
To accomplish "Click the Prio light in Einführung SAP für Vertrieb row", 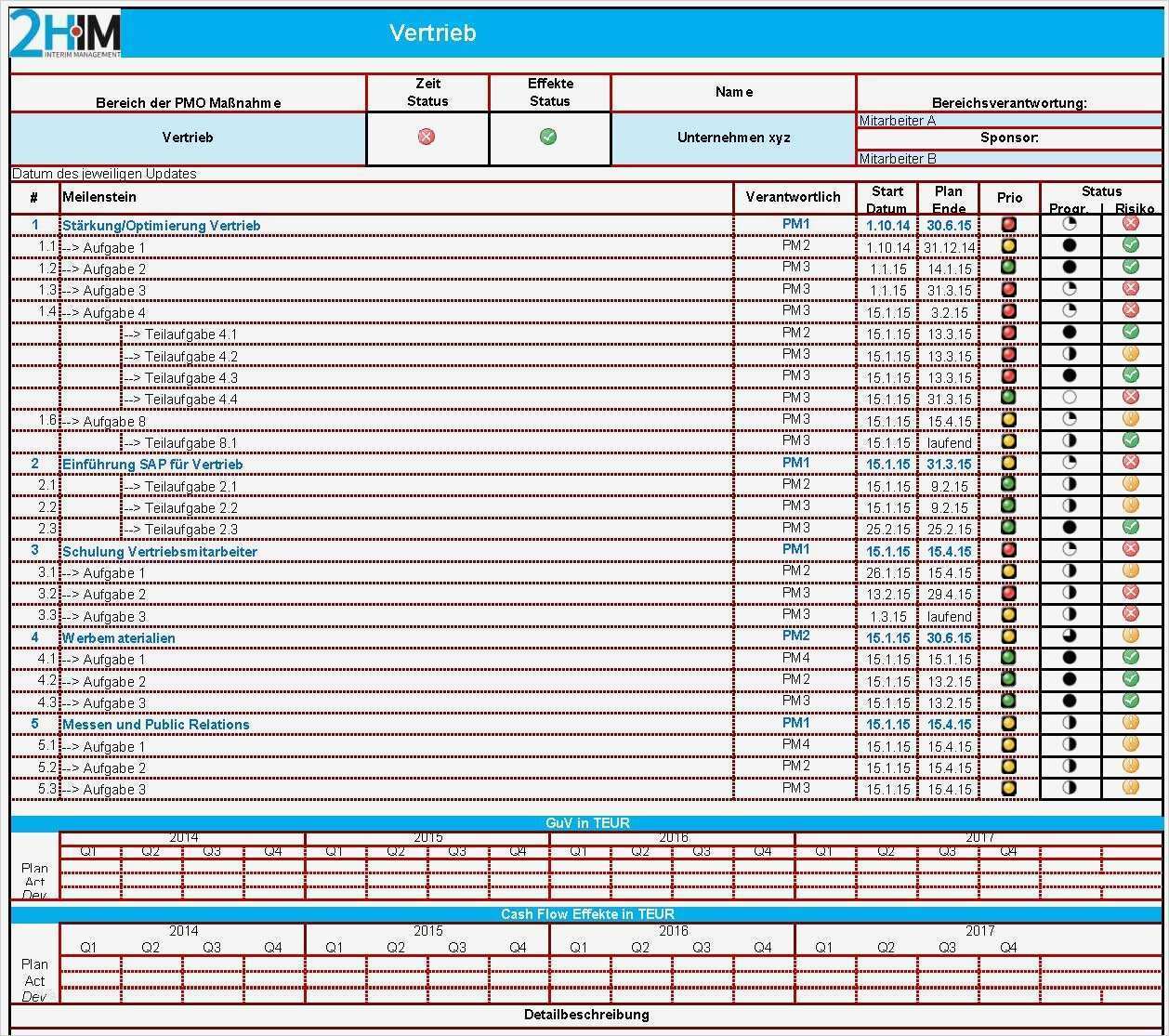I will 1009,463.
